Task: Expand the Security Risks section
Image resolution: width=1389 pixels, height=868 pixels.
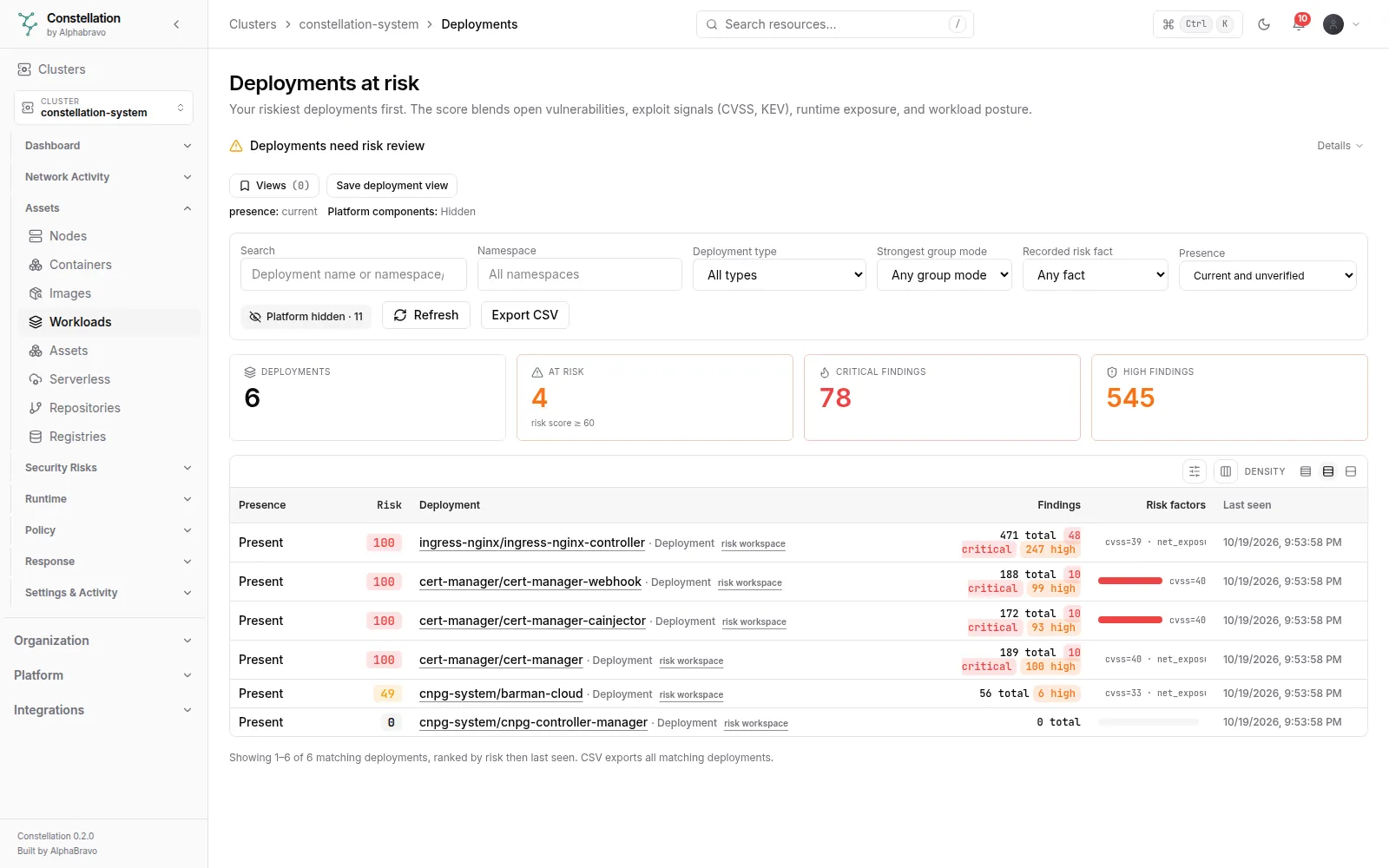Action: 109,468
